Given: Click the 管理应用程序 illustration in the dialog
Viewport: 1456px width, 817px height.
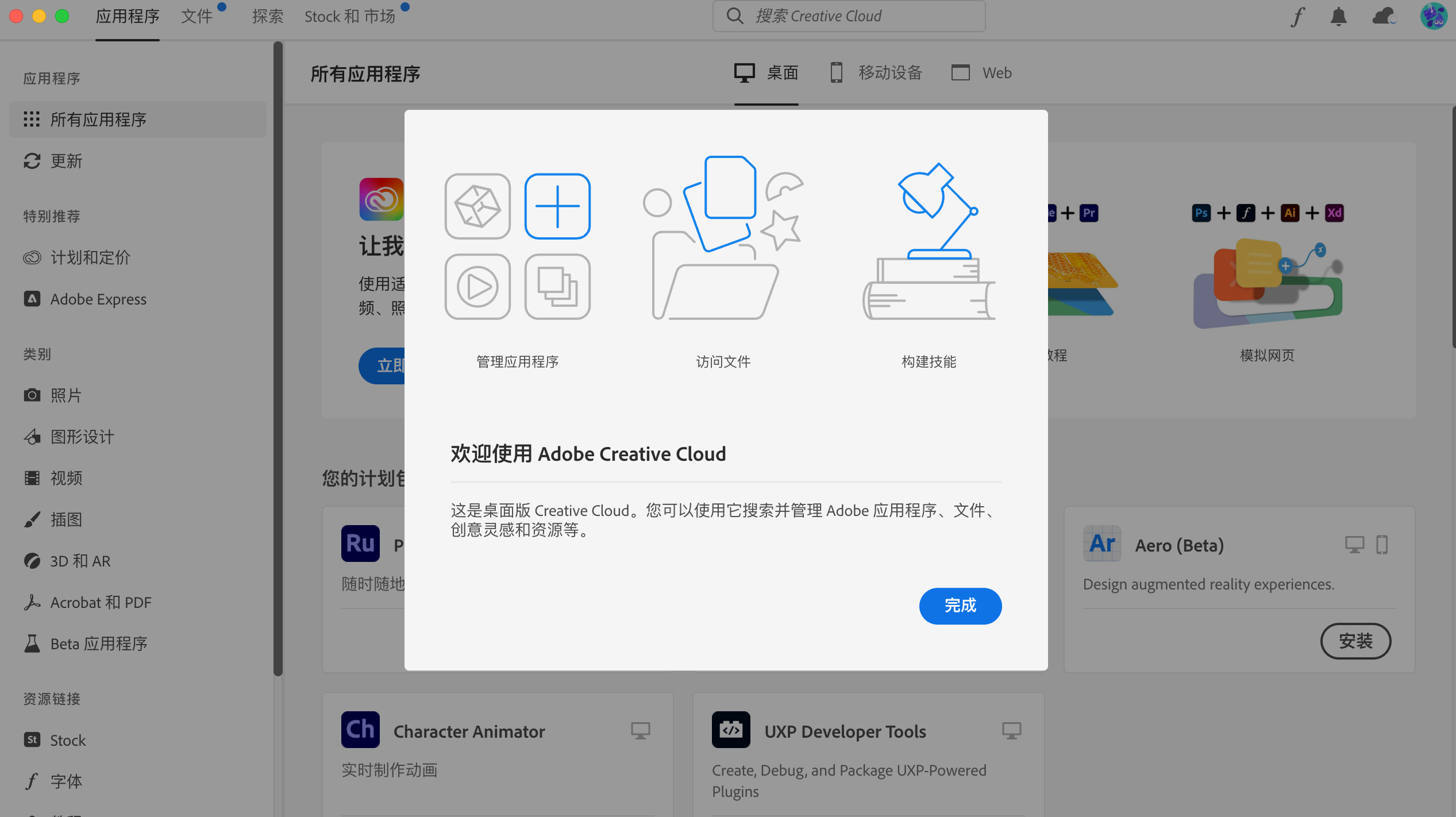Looking at the screenshot, I should [x=518, y=246].
